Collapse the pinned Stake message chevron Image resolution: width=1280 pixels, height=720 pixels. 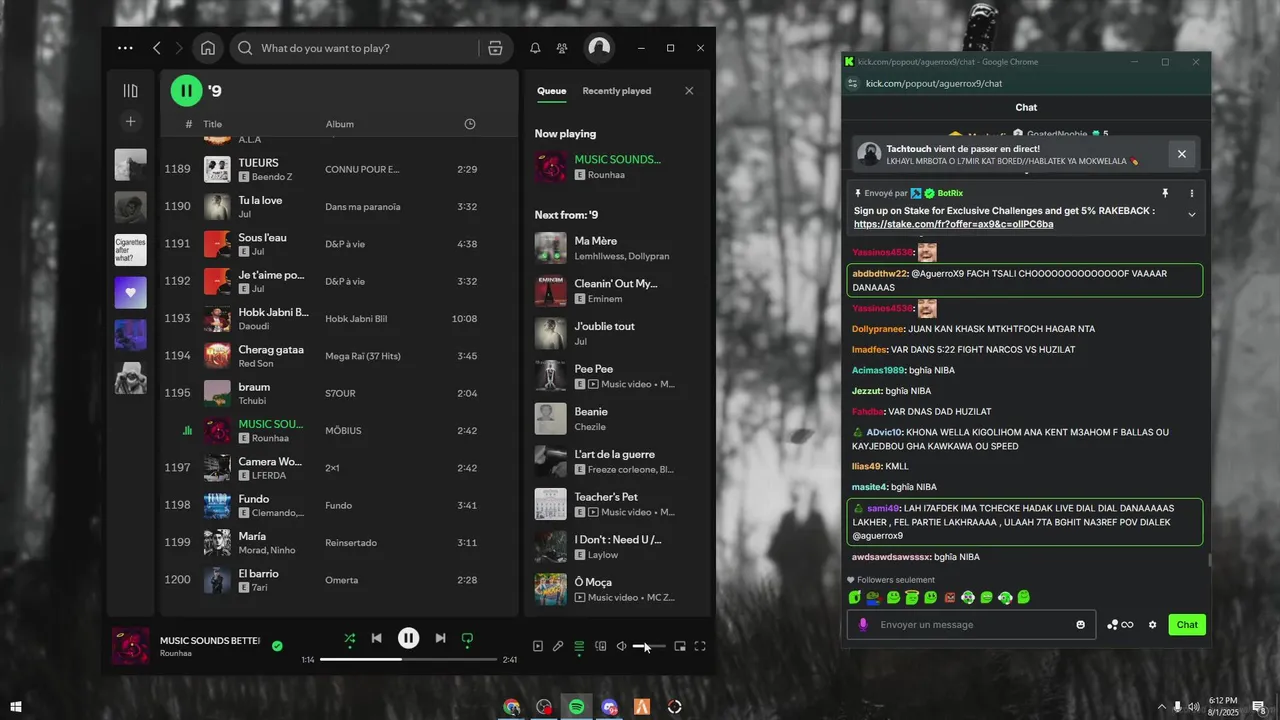click(x=1191, y=215)
